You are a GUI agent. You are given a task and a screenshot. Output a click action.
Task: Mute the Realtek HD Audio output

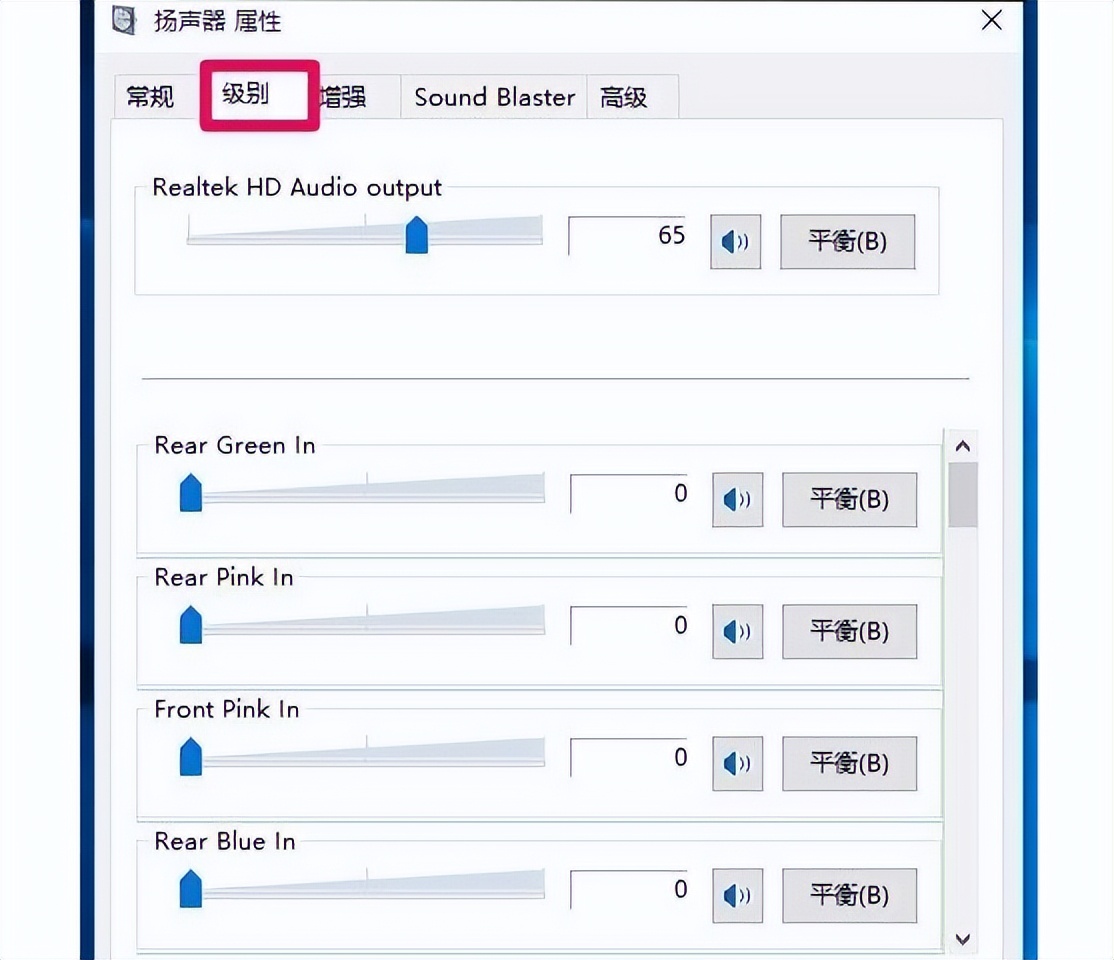click(735, 241)
